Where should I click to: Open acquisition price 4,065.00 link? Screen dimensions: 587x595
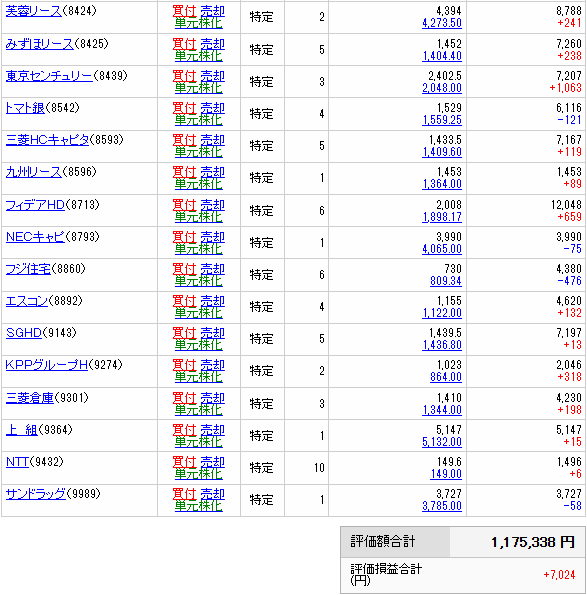[x=442, y=249]
